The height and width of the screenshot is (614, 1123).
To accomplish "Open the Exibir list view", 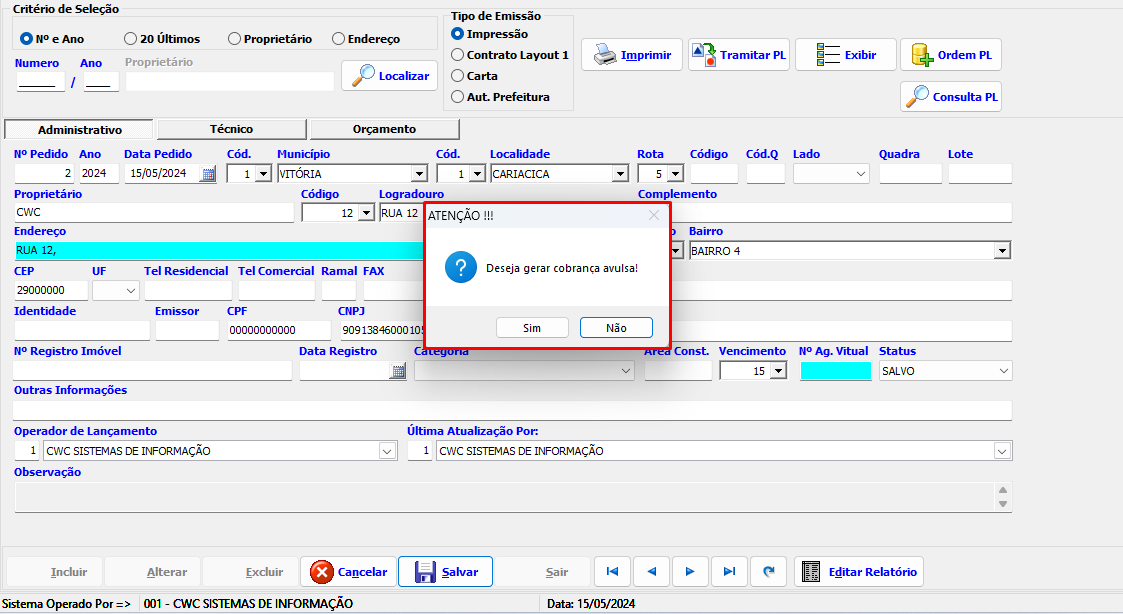I will [x=845, y=55].
